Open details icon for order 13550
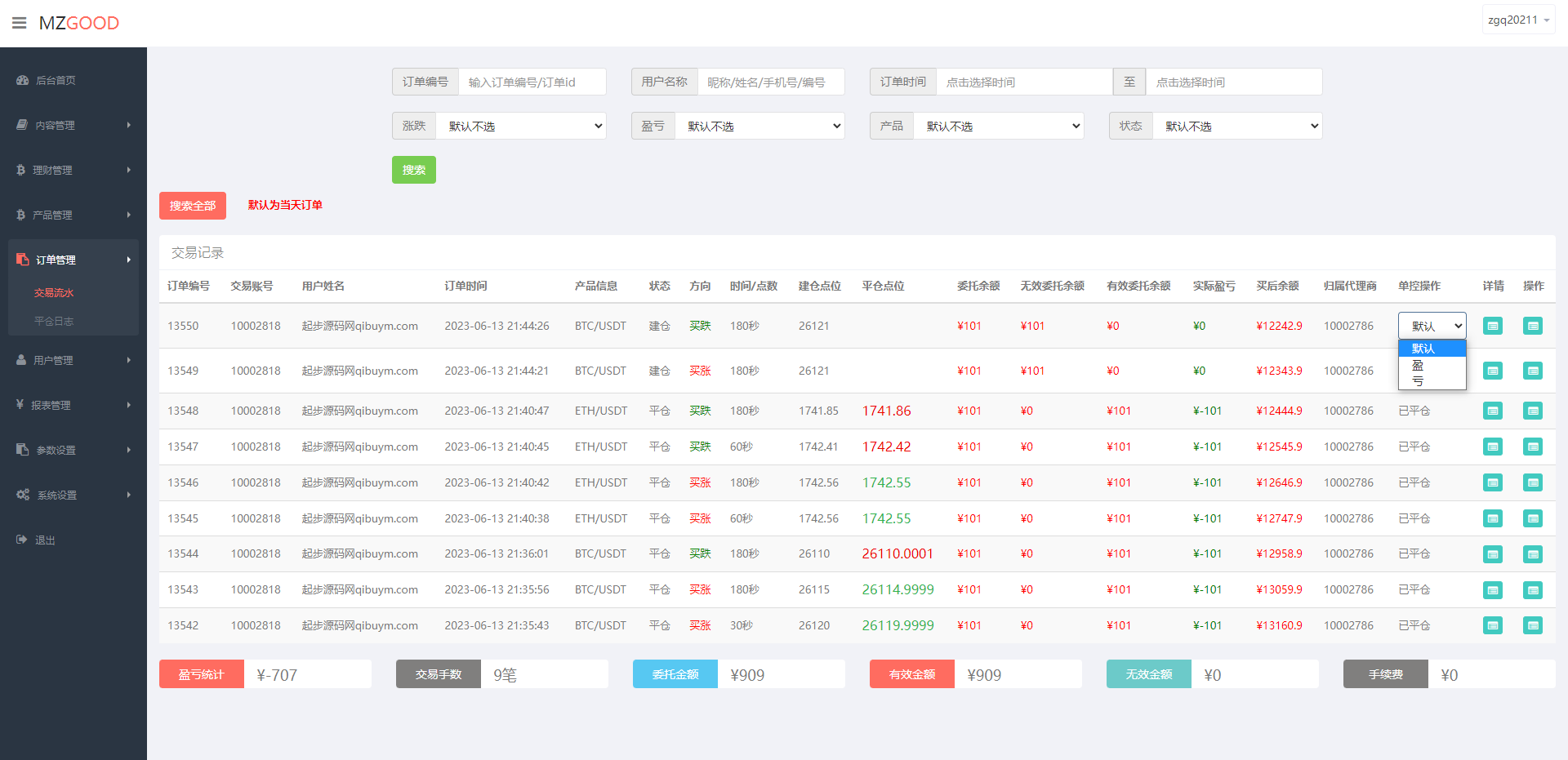The height and width of the screenshot is (760, 1568). pos(1492,326)
